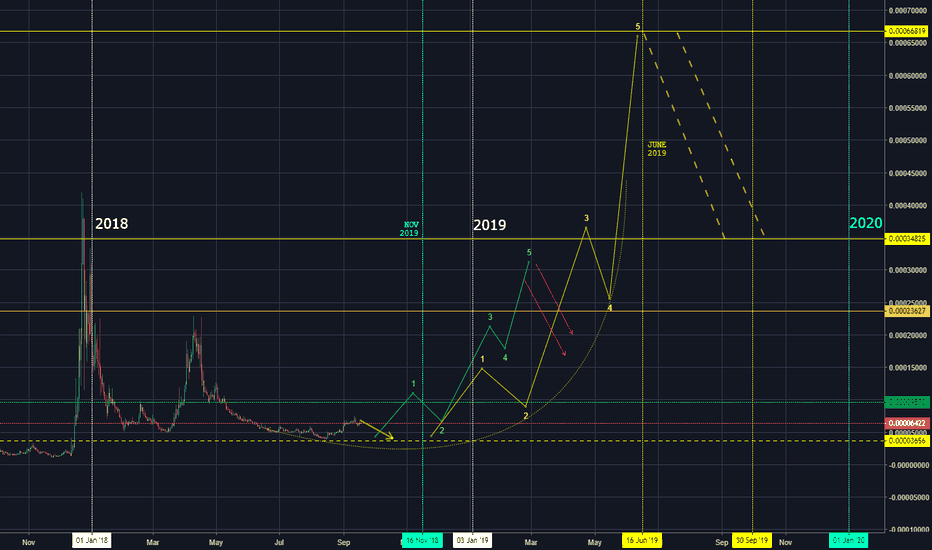The width and height of the screenshot is (932, 550).
Task: Click the 0.00055000 price axis tick
Action: point(908,108)
